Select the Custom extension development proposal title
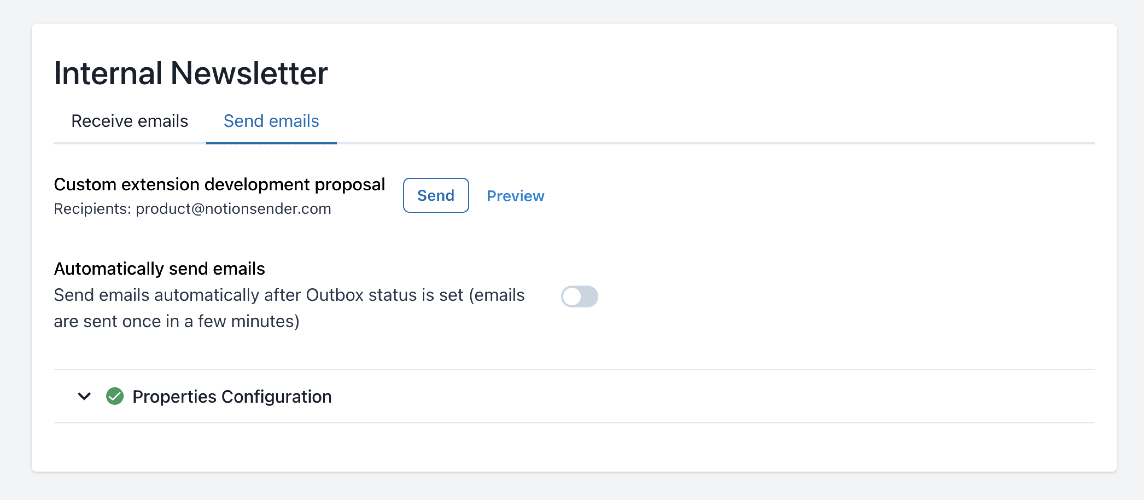Viewport: 1144px width, 500px height. click(219, 184)
